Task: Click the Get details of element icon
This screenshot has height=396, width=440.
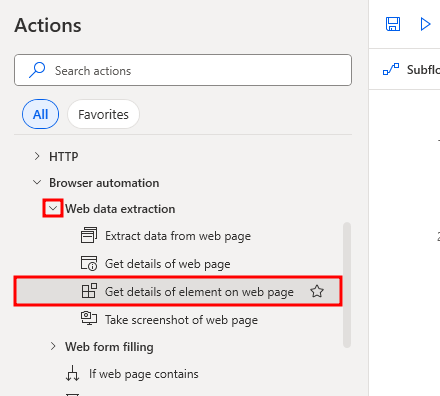Action: (x=89, y=291)
